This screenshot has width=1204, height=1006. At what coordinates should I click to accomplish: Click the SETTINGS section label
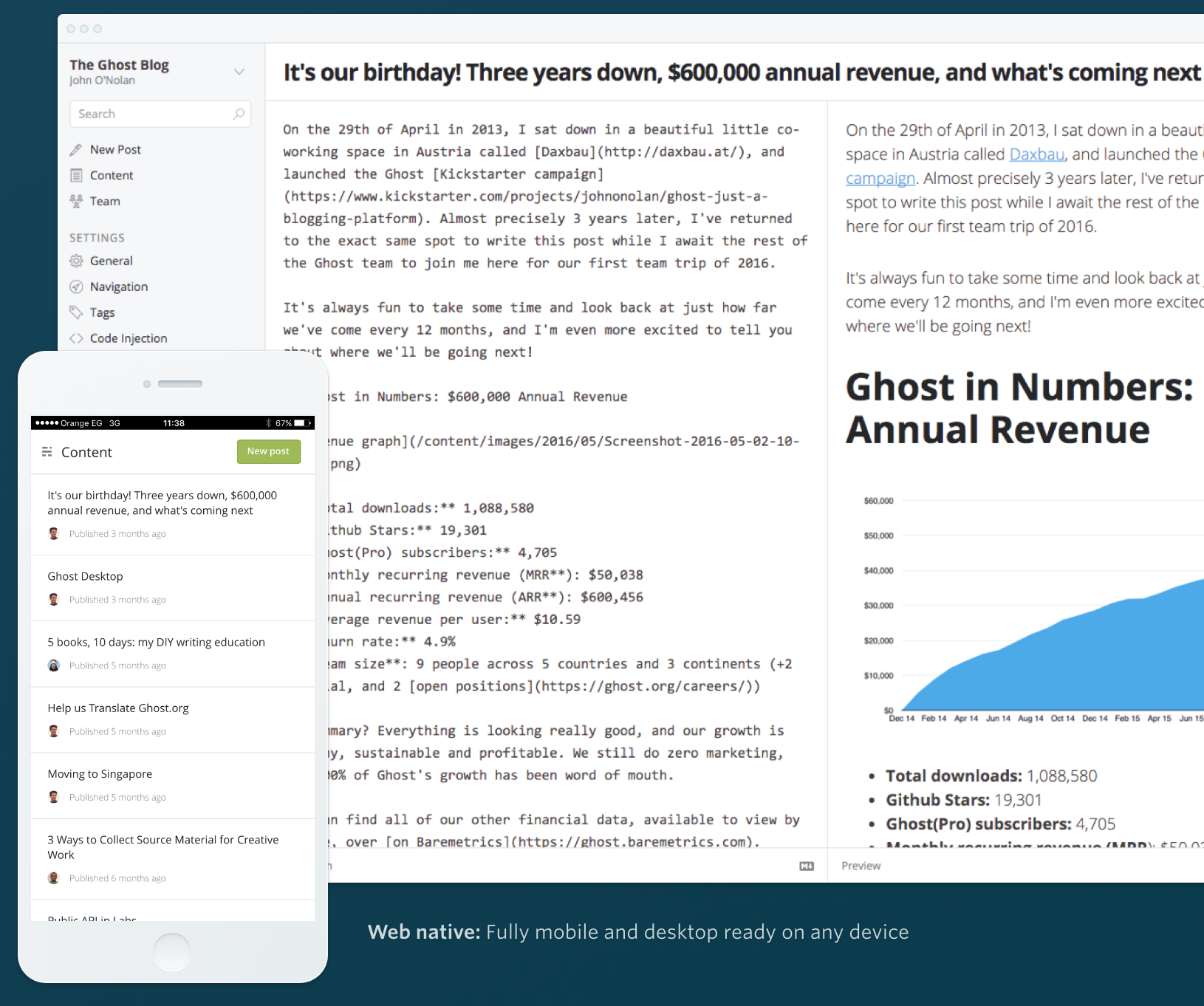(97, 238)
